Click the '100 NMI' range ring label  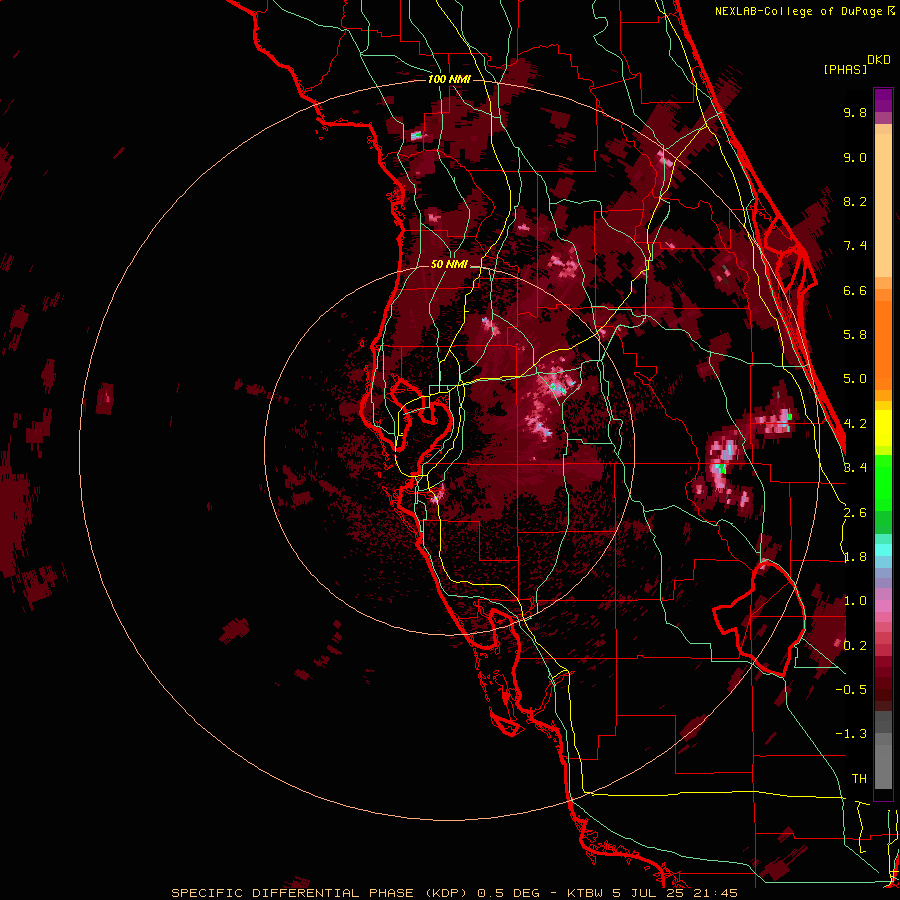(x=449, y=79)
